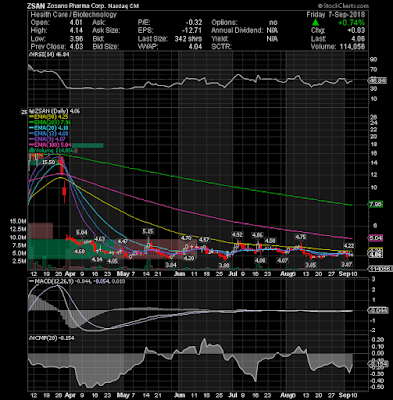Click the MACD current value tag on right axis
Screen dimensions: 393x400
click(378, 310)
